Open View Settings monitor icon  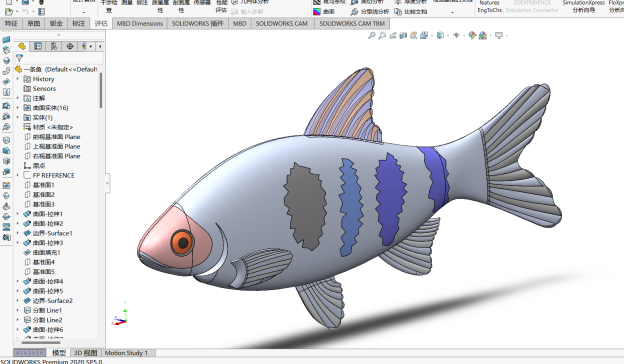click(x=499, y=35)
